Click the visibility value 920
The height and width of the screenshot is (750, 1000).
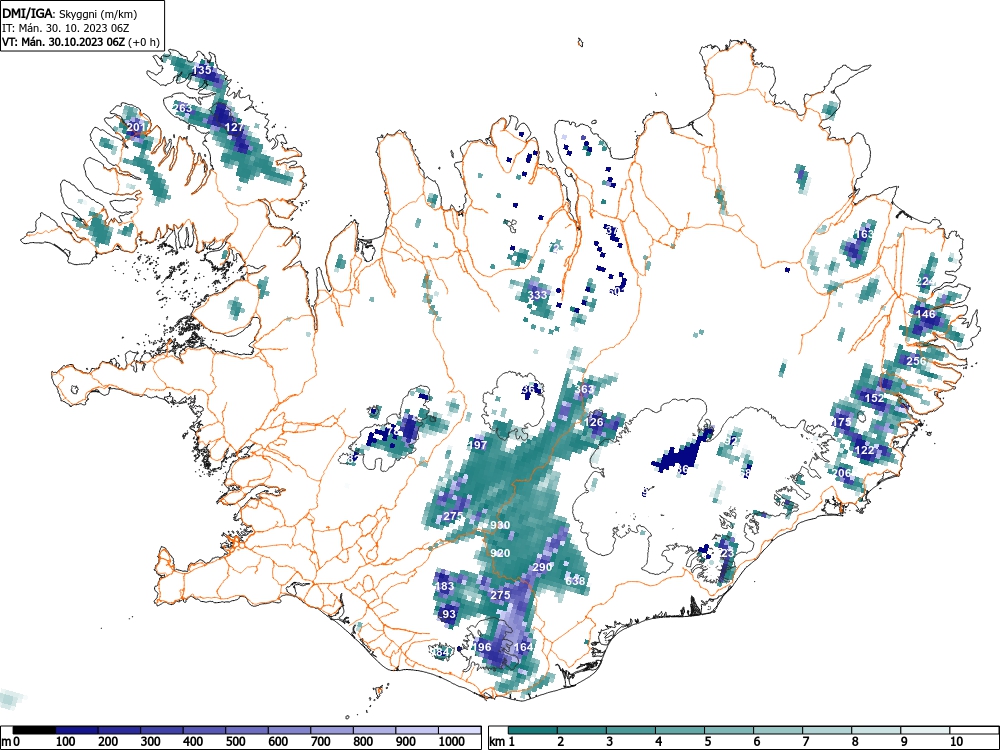[500, 553]
